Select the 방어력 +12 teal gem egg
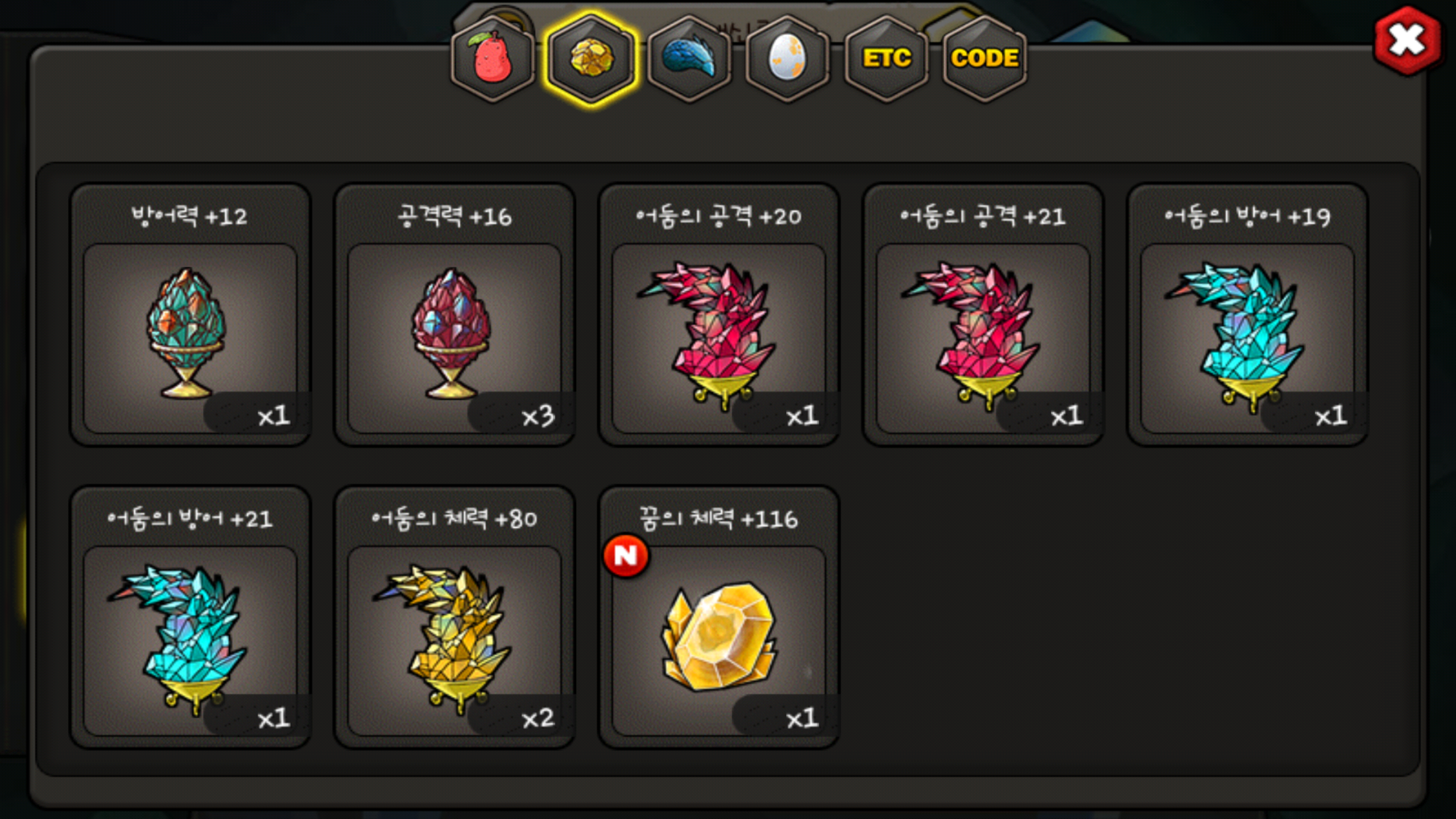 pos(190,338)
